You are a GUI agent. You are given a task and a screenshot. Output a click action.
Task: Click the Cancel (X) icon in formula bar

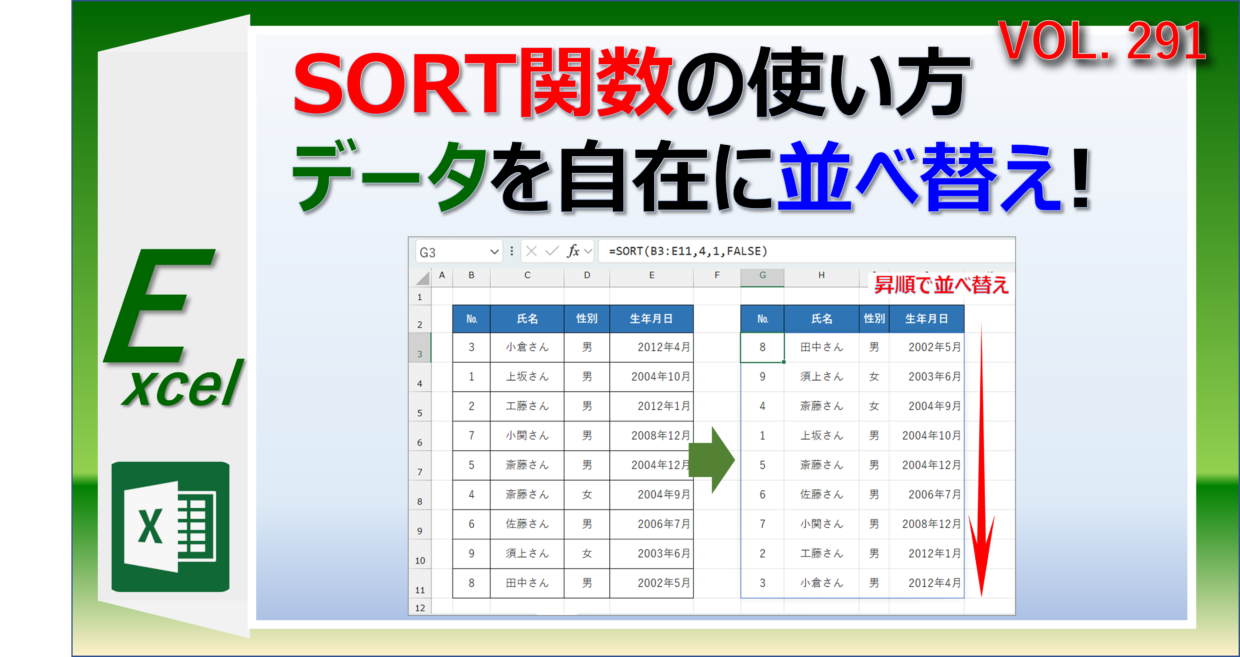[531, 251]
